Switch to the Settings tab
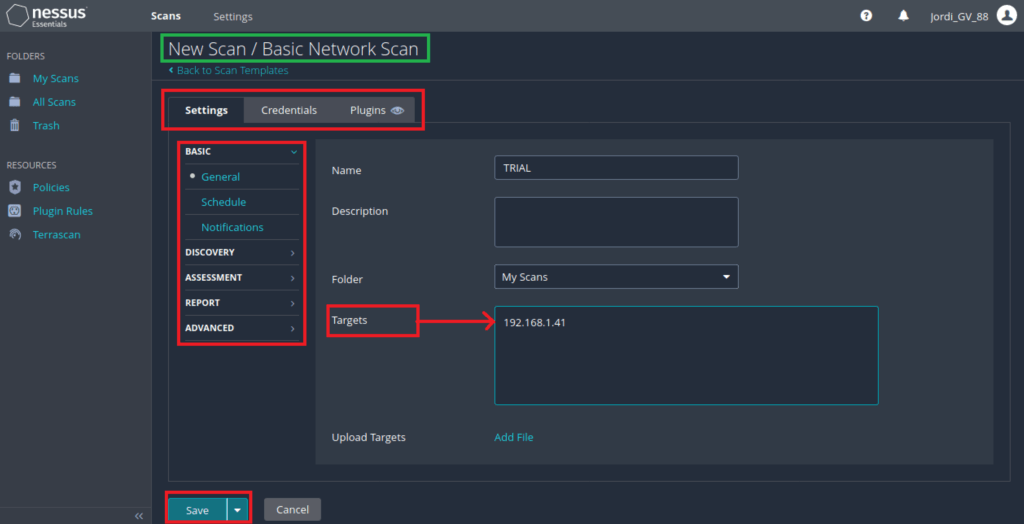Screen dimensions: 1024x524 pyautogui.click(x=206, y=110)
